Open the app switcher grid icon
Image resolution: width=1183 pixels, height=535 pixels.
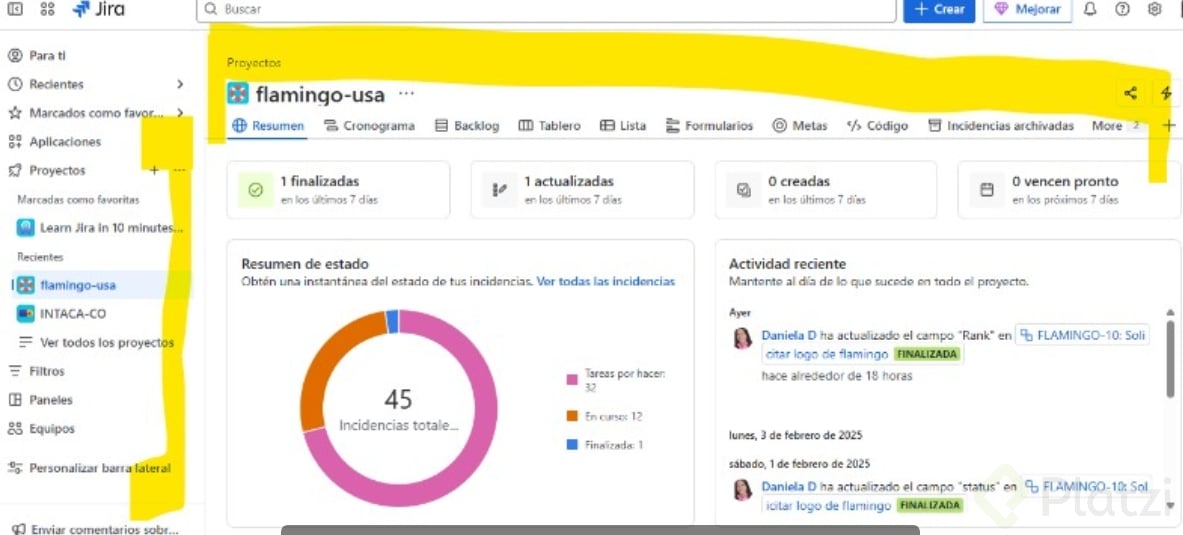click(x=47, y=9)
